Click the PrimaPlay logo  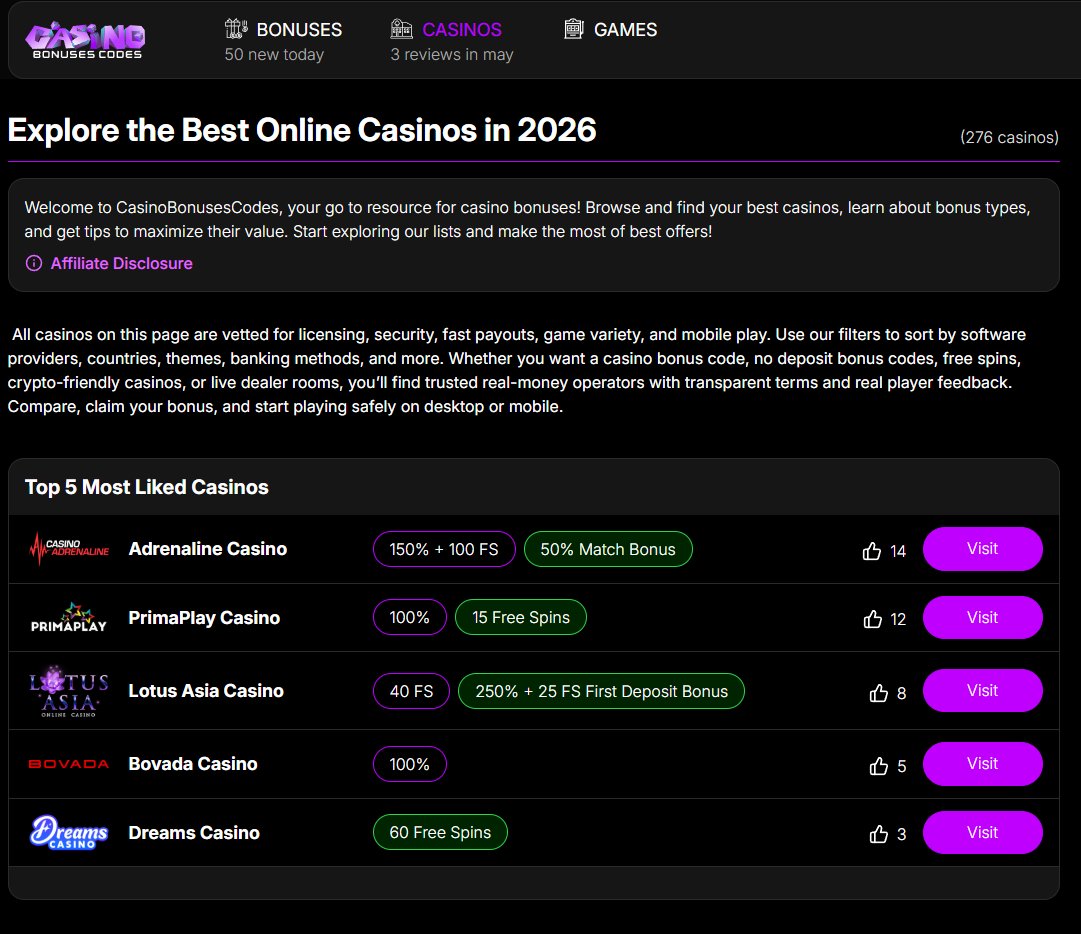click(69, 618)
